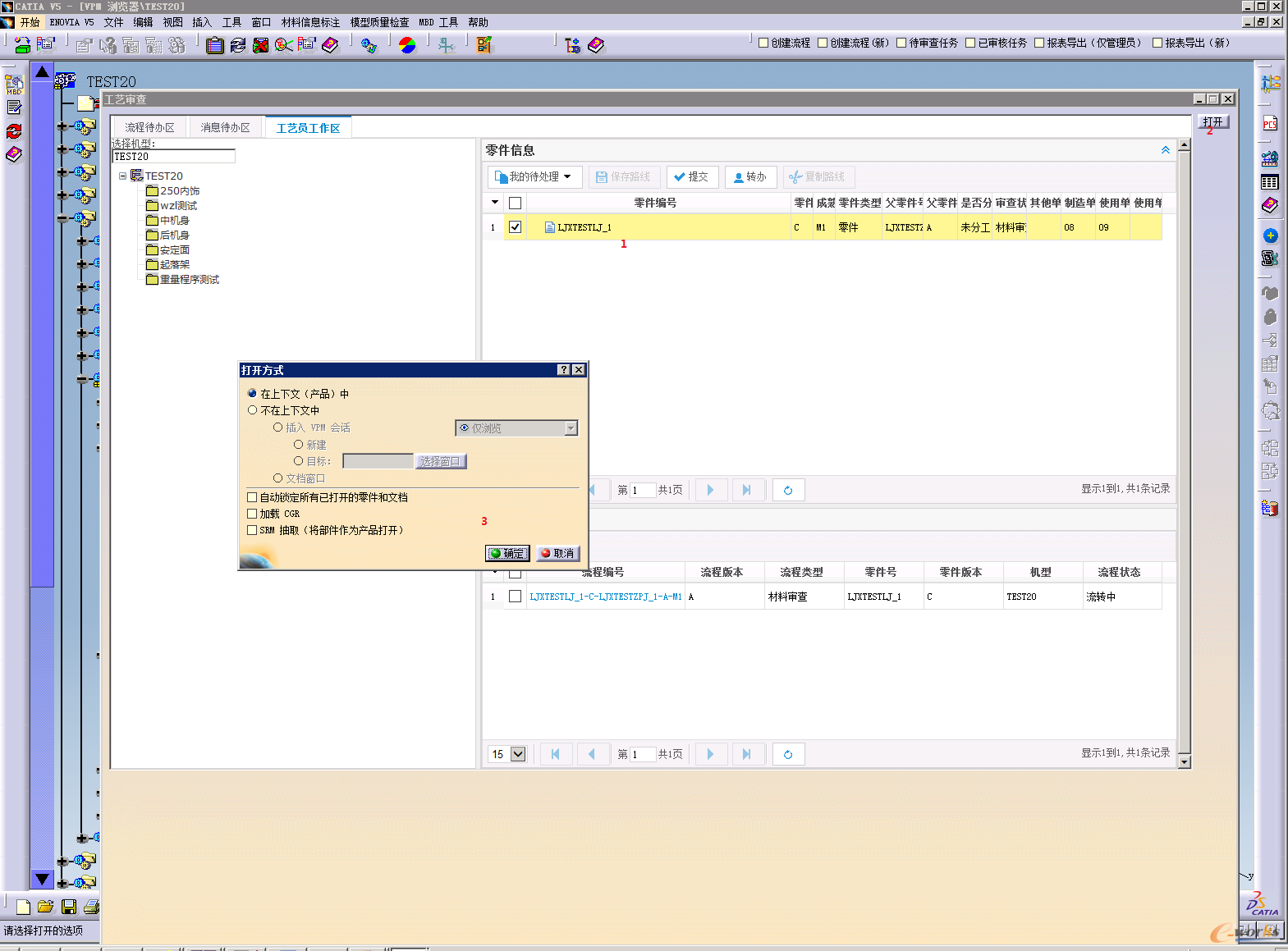The width and height of the screenshot is (1288, 951).
Task: Click the TEST20 product root gear icon
Action: click(65, 81)
